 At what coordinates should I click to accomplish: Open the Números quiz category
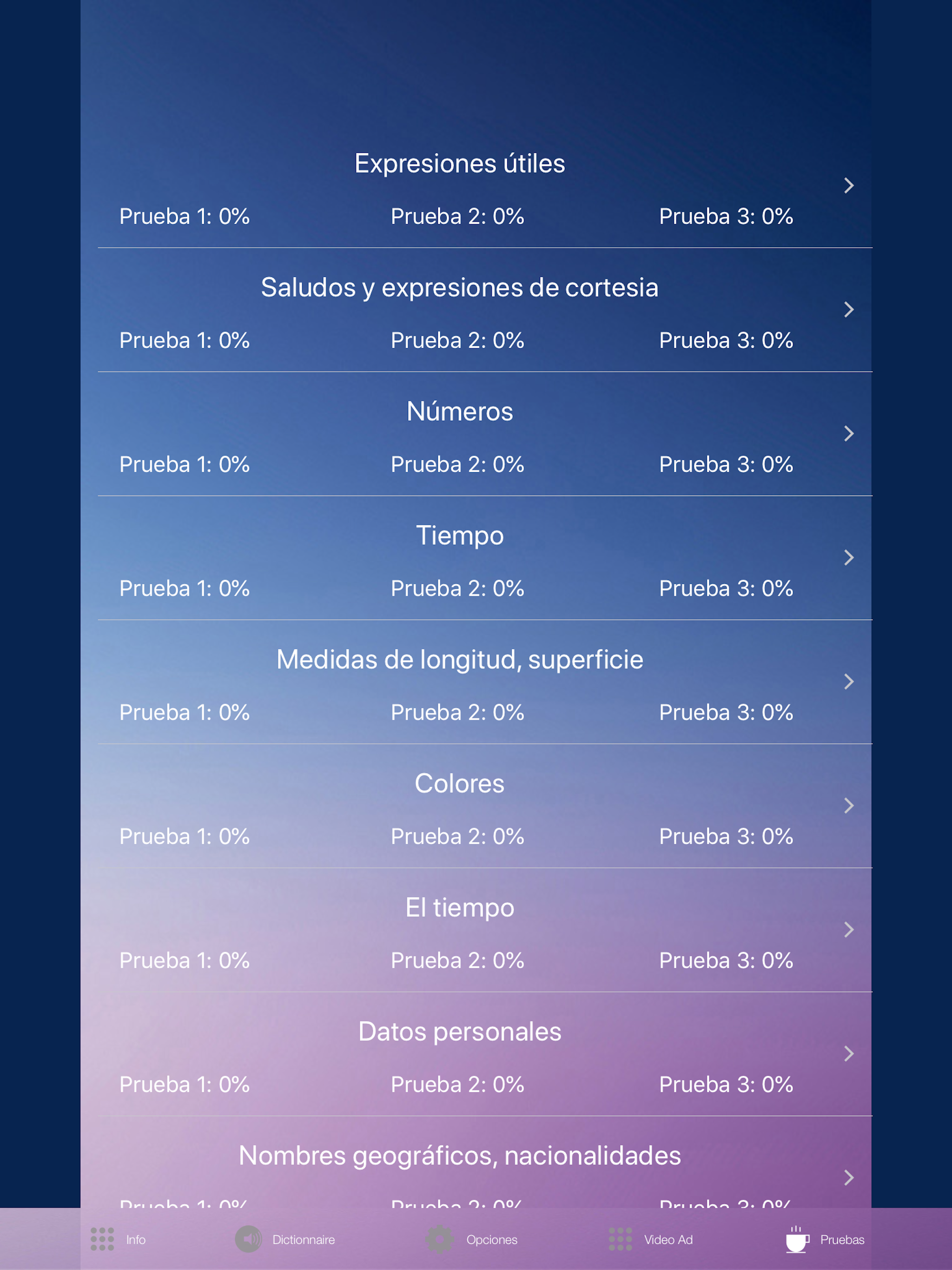[x=459, y=411]
